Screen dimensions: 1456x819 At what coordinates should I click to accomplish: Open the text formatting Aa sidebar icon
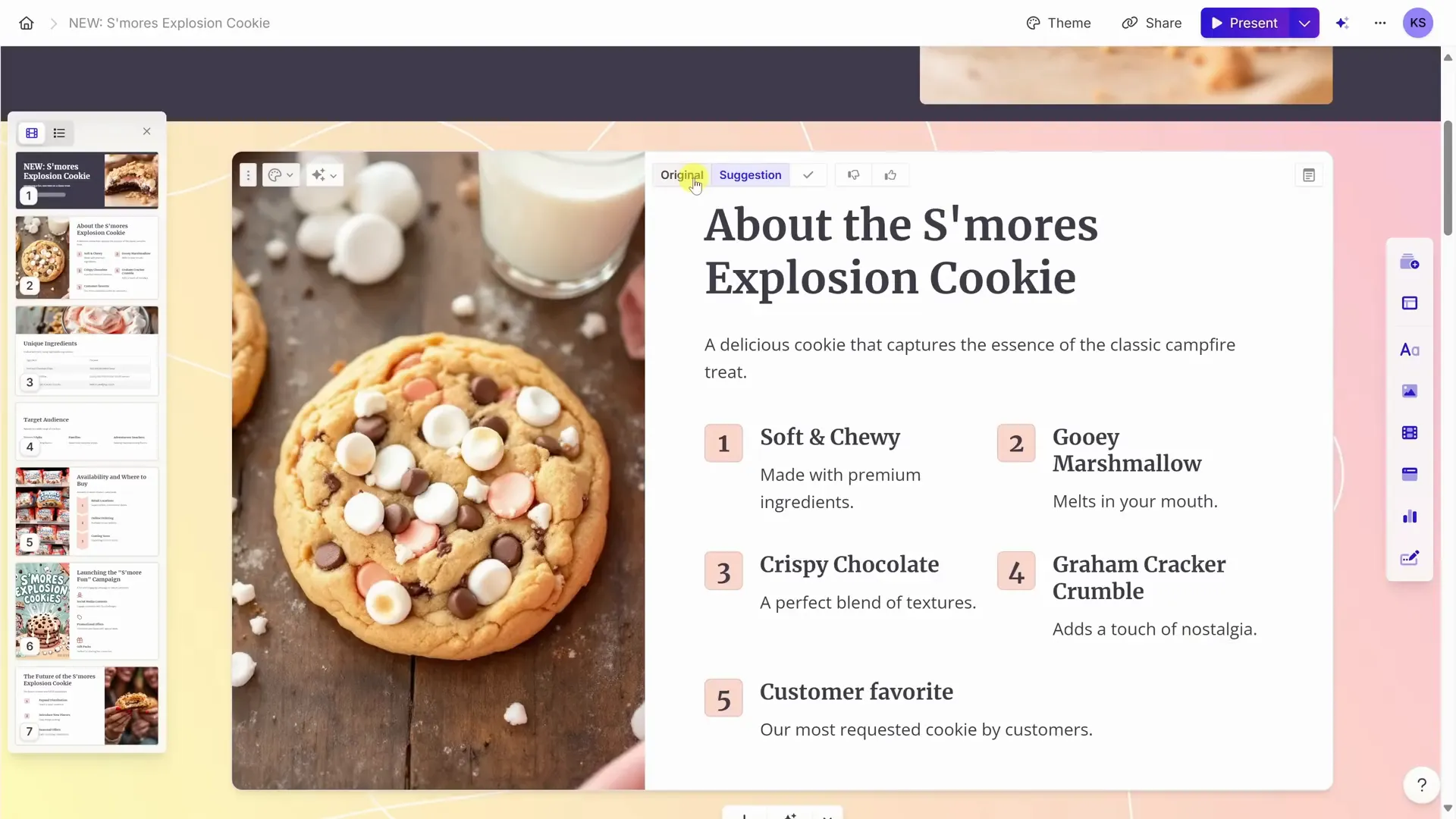pyautogui.click(x=1410, y=350)
